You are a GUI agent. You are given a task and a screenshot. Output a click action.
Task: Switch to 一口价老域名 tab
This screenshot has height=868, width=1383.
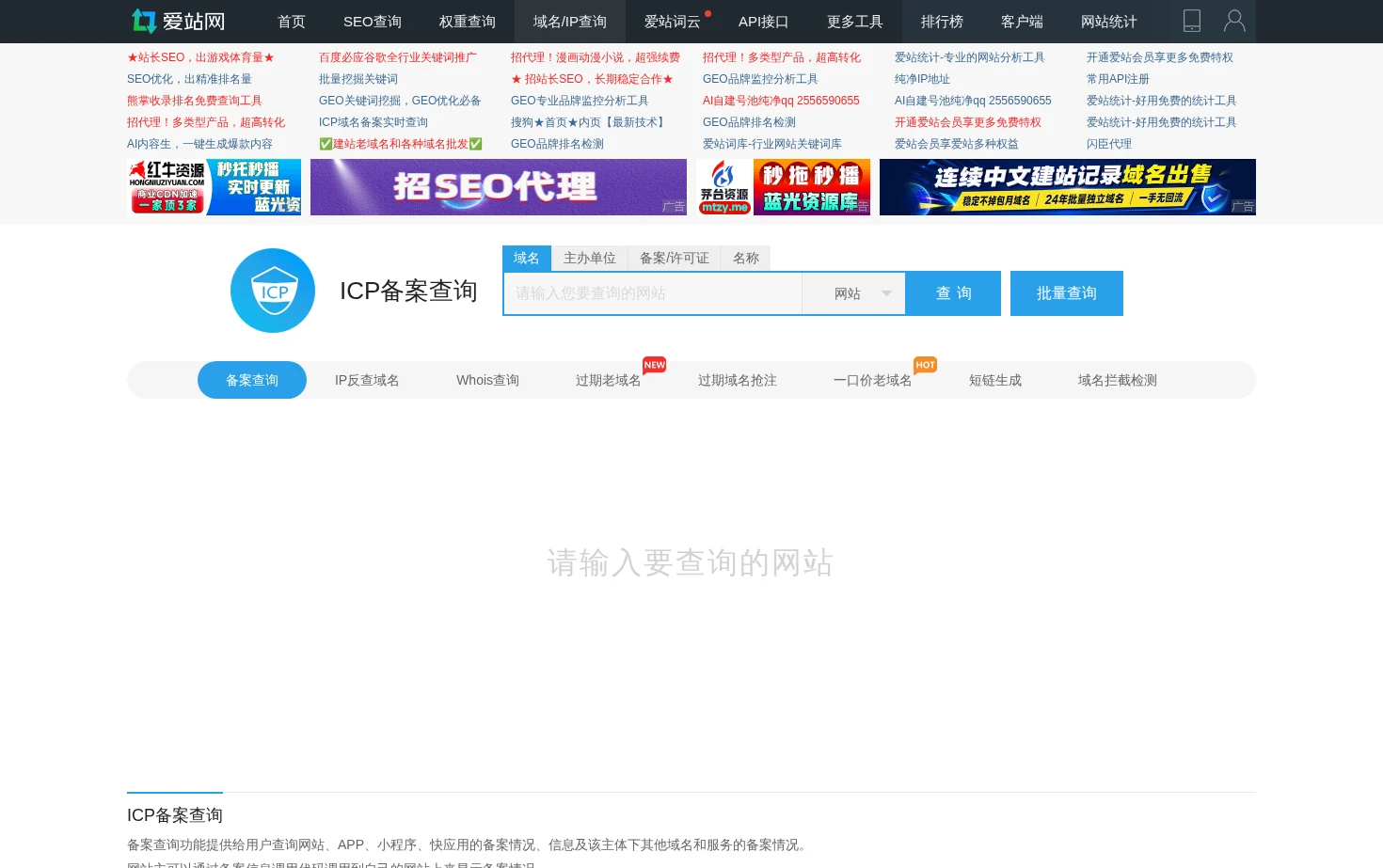pyautogui.click(x=873, y=380)
